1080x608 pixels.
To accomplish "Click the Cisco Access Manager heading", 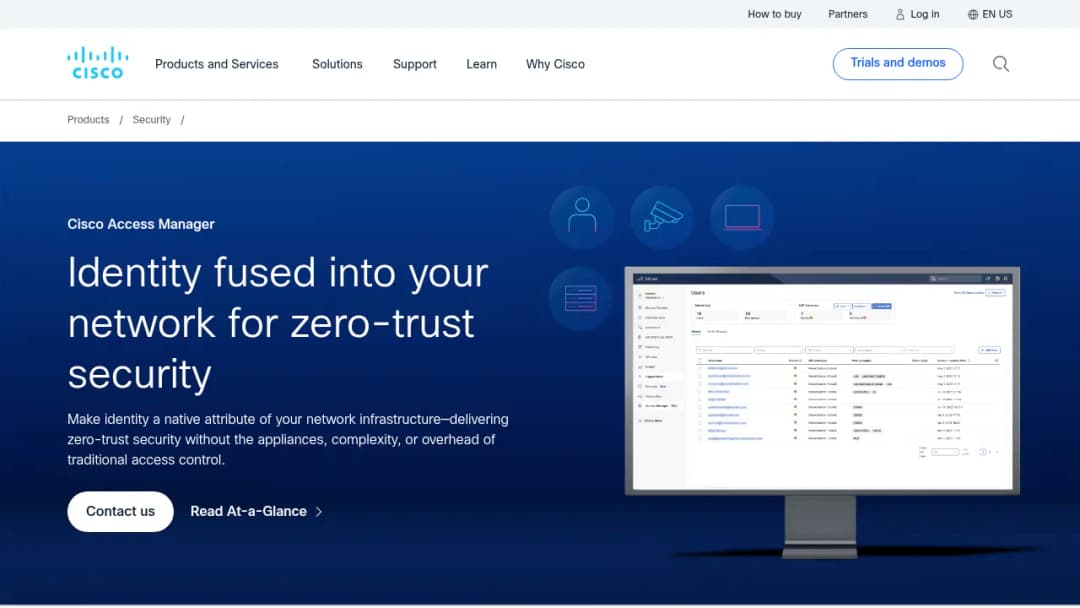I will click(141, 224).
